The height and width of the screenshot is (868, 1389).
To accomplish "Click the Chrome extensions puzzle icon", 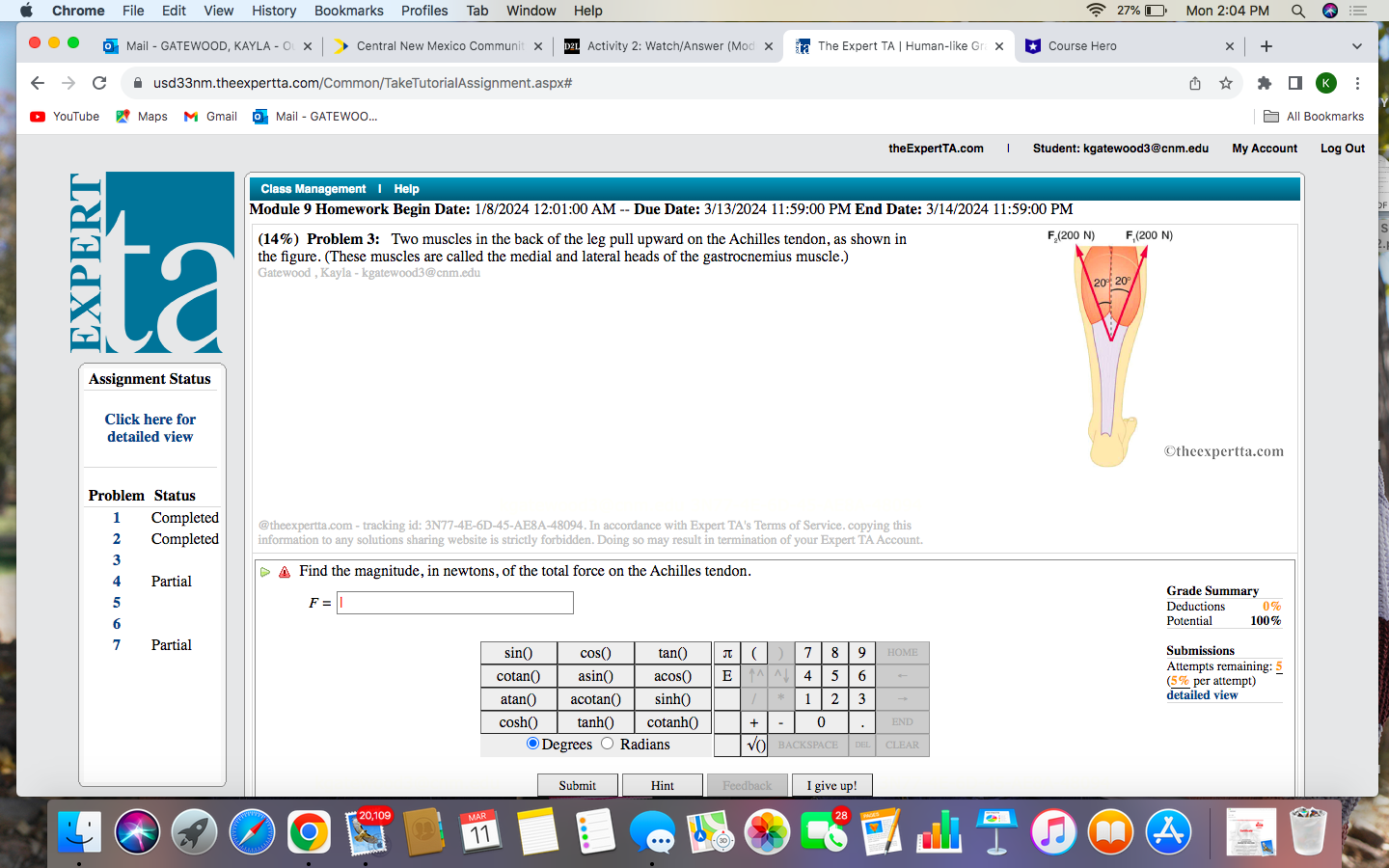I will (x=1265, y=84).
